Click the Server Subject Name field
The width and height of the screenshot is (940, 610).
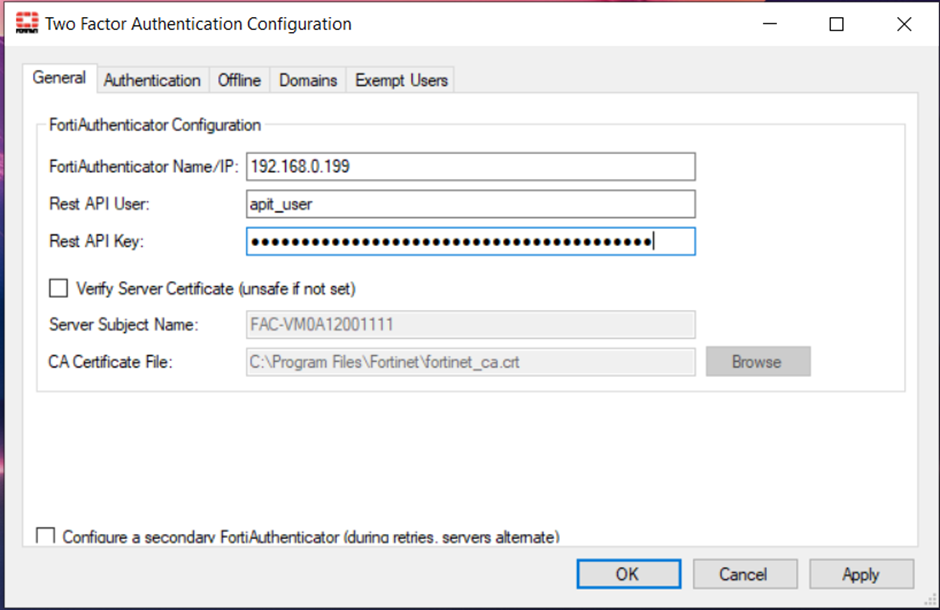point(470,325)
